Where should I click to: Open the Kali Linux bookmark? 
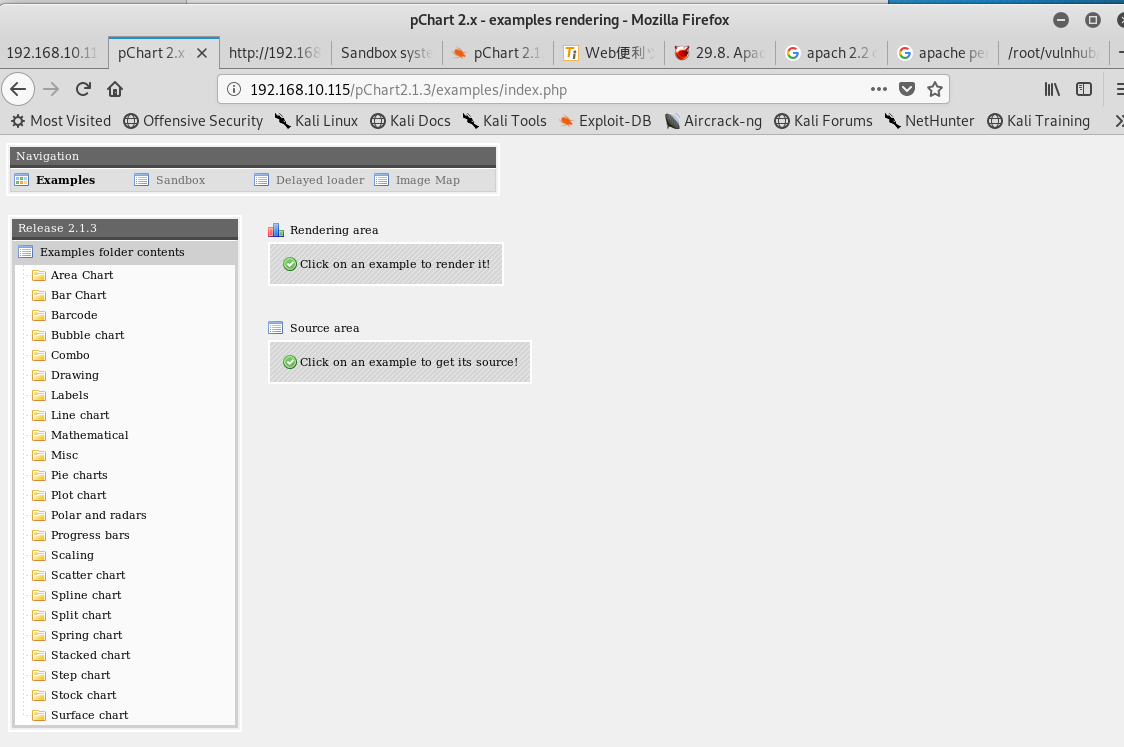point(316,121)
